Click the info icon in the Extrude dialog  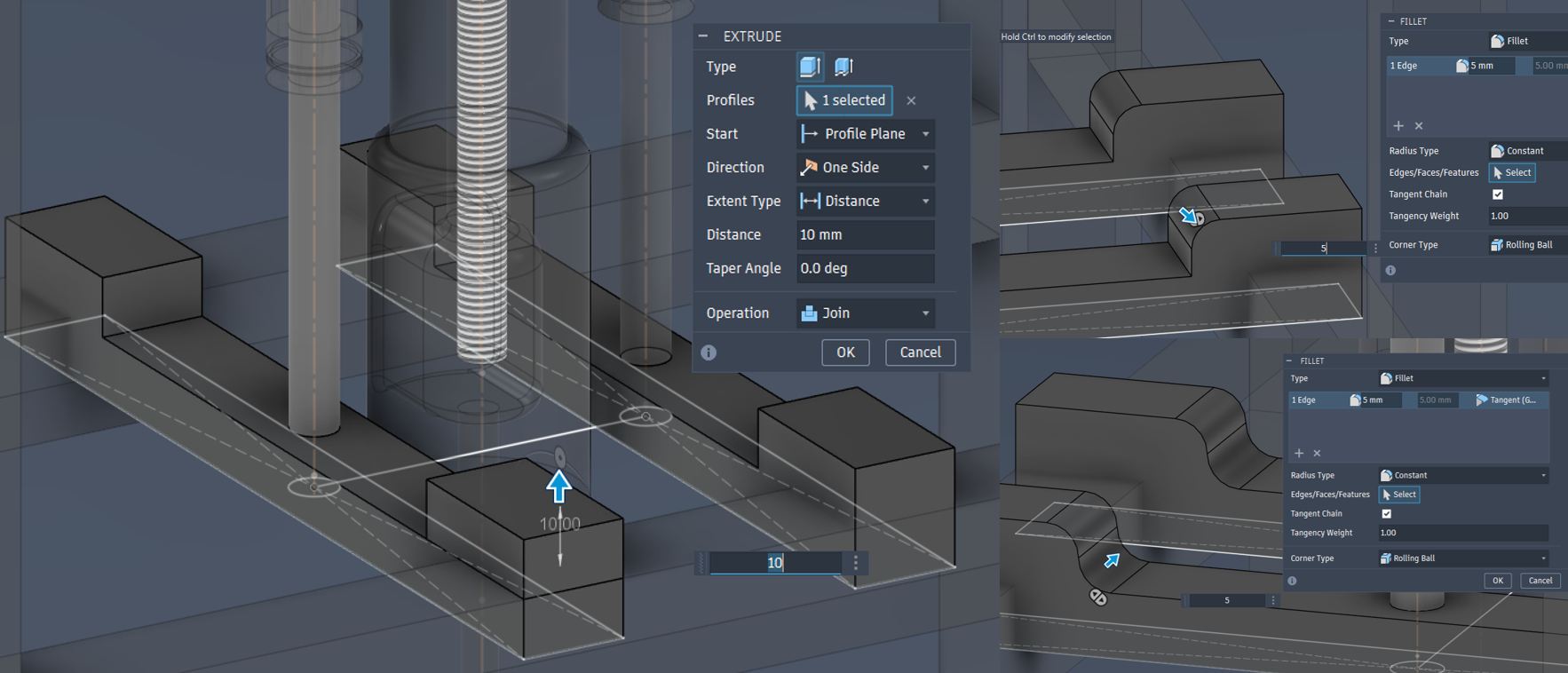709,352
